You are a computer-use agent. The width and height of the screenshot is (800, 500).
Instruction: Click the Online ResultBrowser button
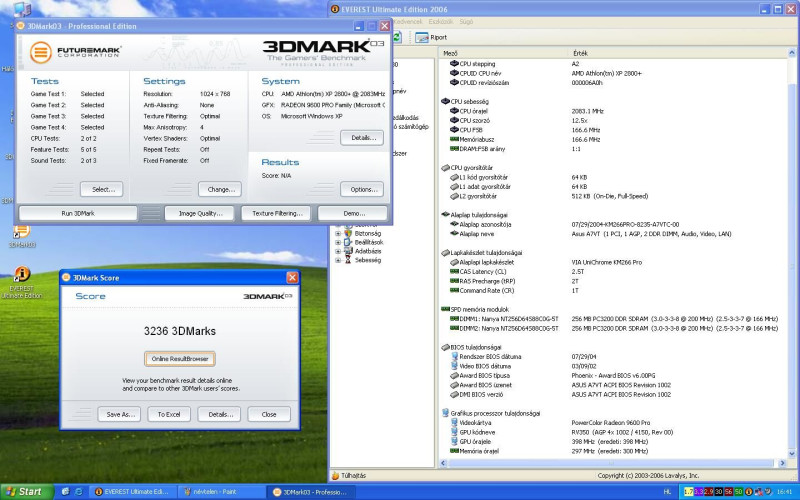(180, 359)
